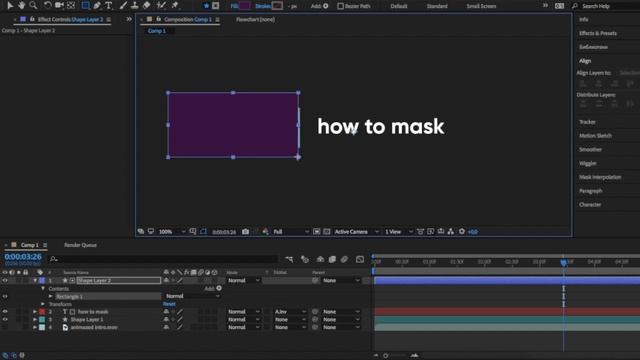Hide Shape Layer 1 using eye icon
Screen dimensions: 640x360
[5, 319]
